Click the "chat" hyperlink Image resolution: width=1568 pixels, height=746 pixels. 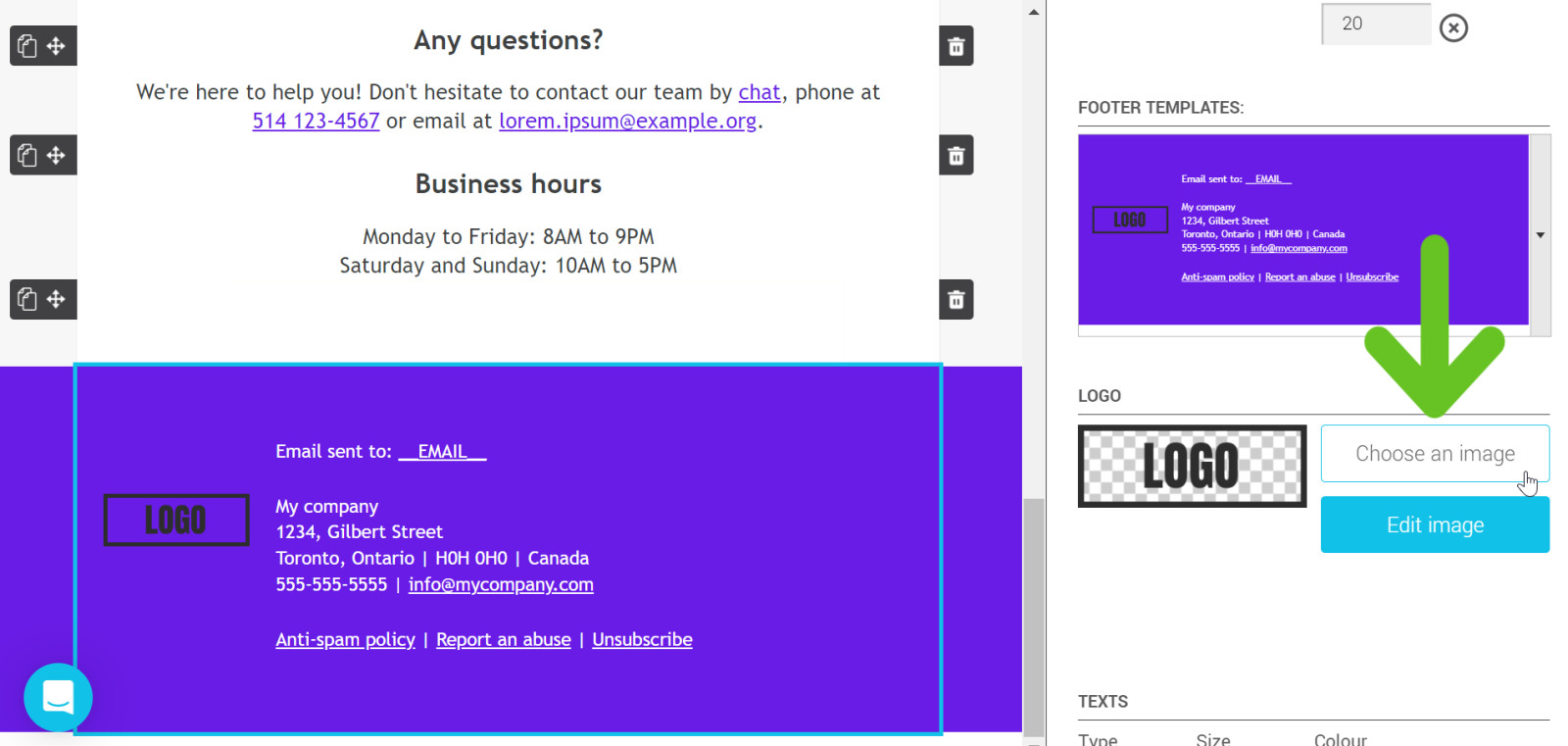coord(759,92)
